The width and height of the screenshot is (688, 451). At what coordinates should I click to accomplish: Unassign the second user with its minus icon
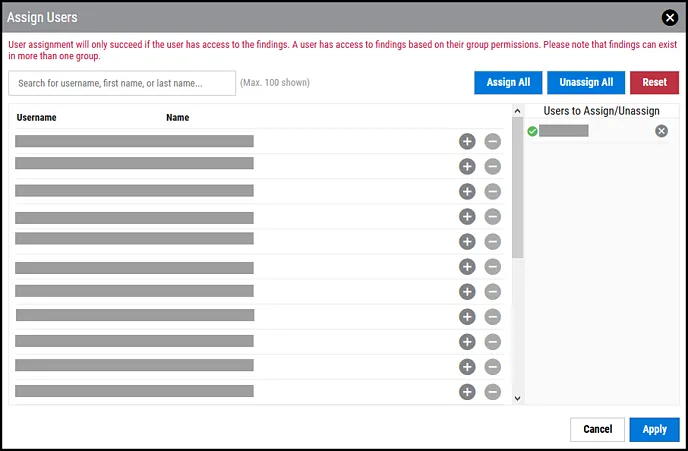point(492,166)
